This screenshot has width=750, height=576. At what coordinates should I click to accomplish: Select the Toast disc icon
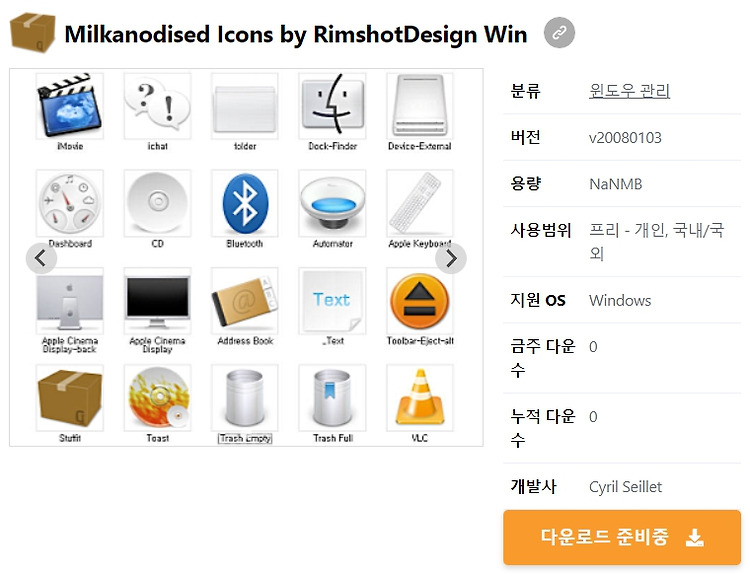point(157,398)
